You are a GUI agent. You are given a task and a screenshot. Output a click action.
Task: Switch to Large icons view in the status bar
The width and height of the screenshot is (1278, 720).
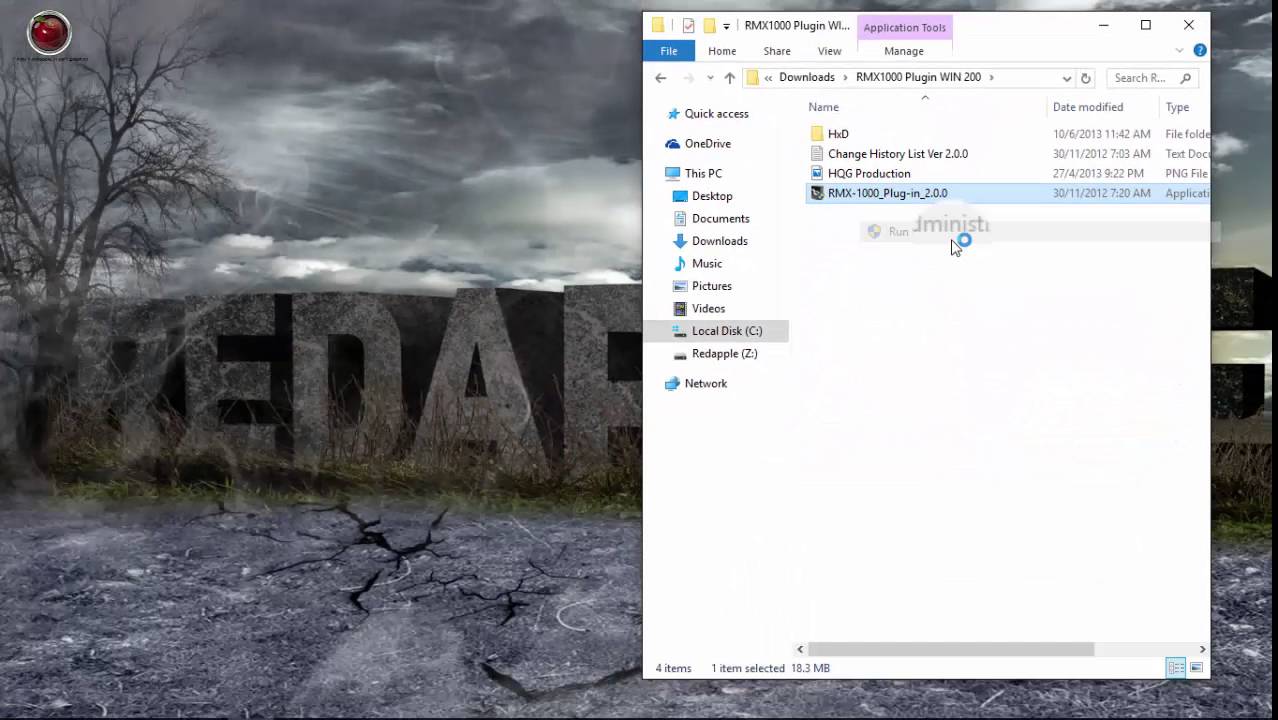[1196, 668]
